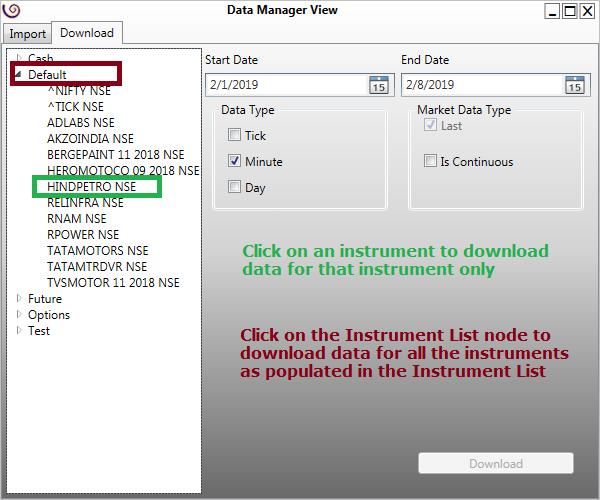
Task: Switch to the Import tab
Action: [x=28, y=33]
